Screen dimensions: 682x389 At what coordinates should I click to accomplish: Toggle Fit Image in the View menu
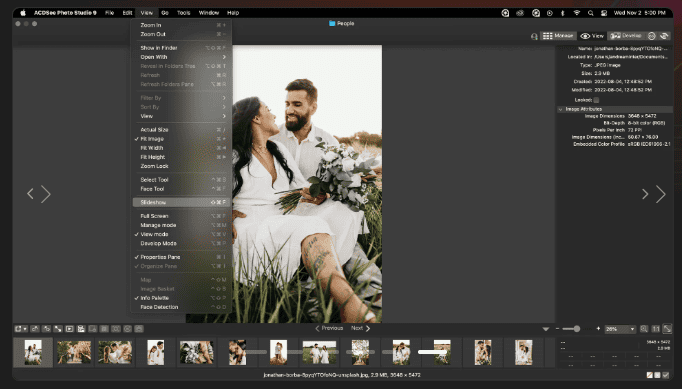[181, 139]
